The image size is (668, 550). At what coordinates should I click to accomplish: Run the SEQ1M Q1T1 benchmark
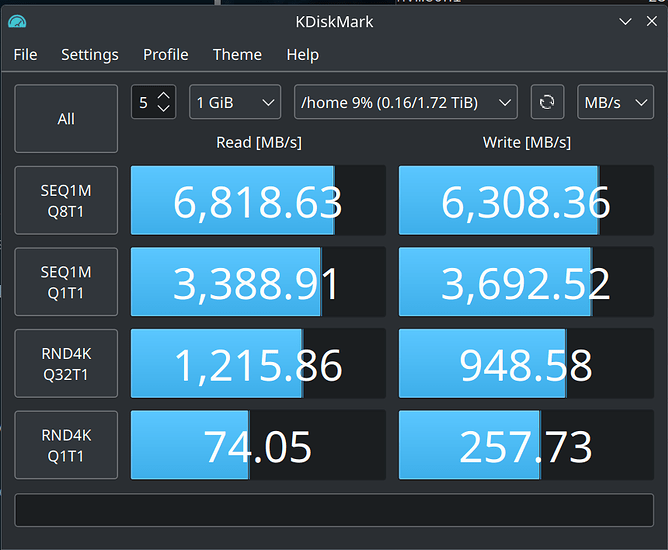66,283
